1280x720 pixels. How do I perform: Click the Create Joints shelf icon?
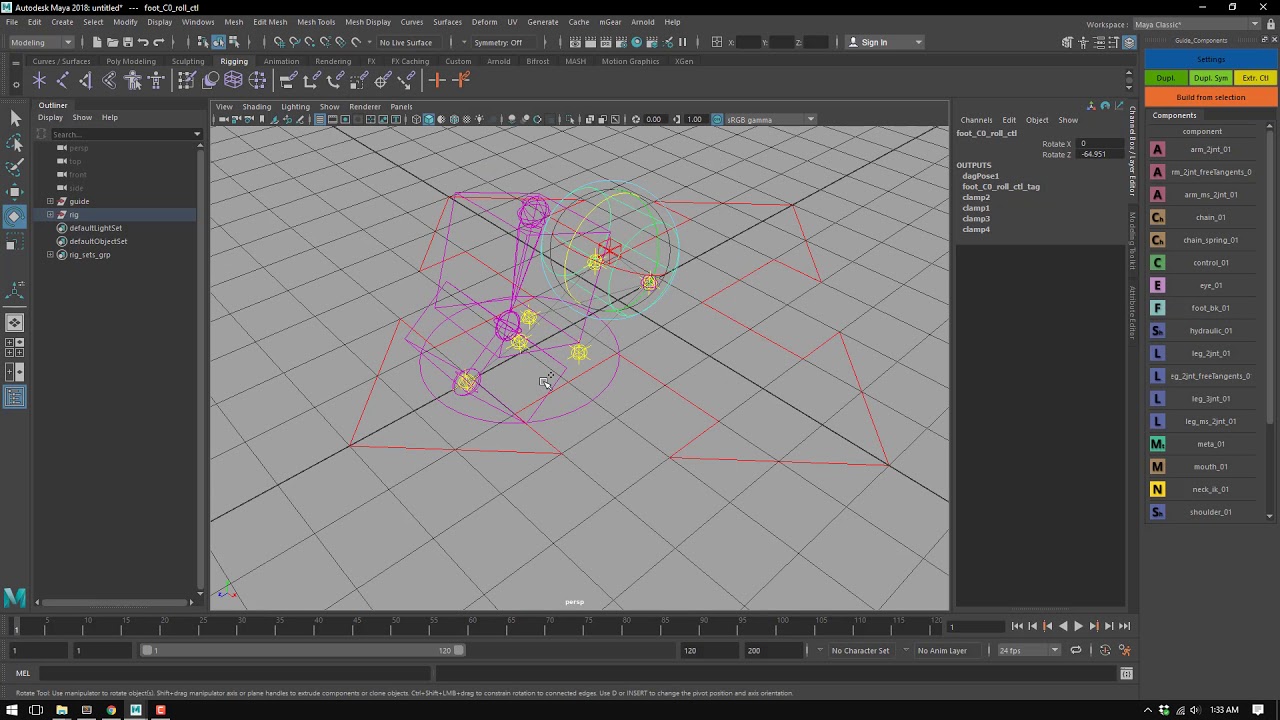(63, 80)
